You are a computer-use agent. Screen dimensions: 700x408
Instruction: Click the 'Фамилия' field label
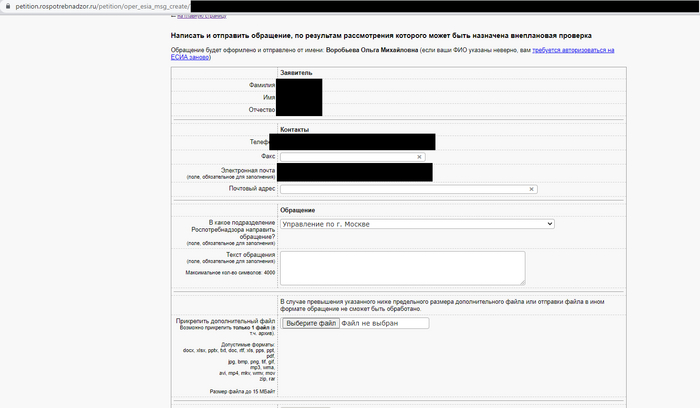click(262, 85)
